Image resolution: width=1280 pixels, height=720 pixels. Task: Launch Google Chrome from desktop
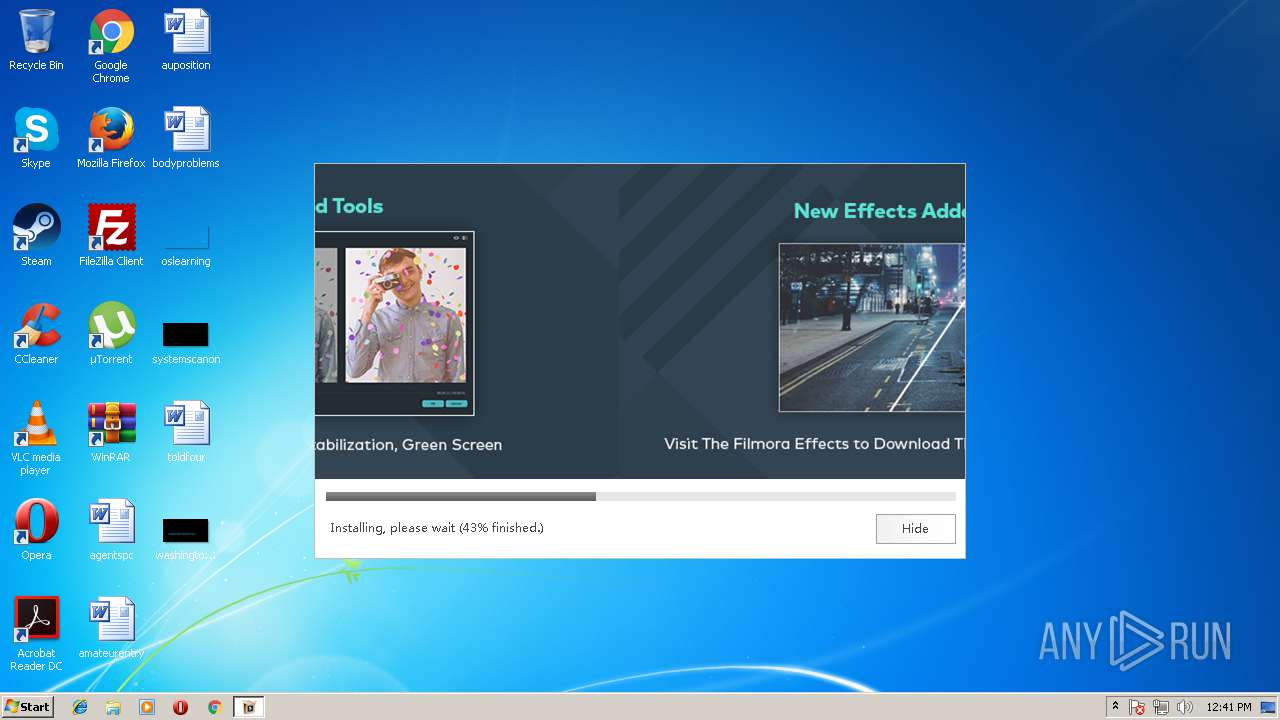pyautogui.click(x=111, y=46)
